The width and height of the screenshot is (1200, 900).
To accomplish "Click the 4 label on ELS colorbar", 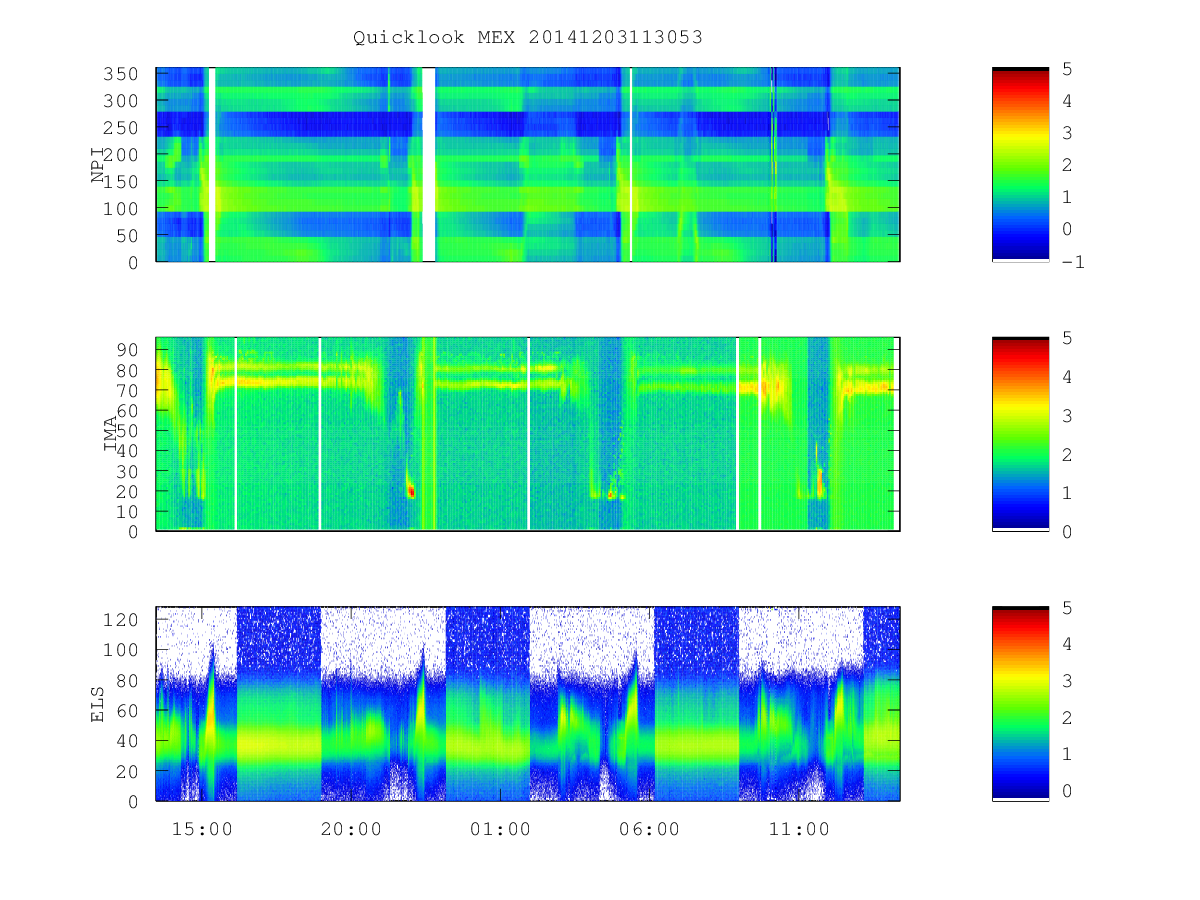I will coord(1068,644).
